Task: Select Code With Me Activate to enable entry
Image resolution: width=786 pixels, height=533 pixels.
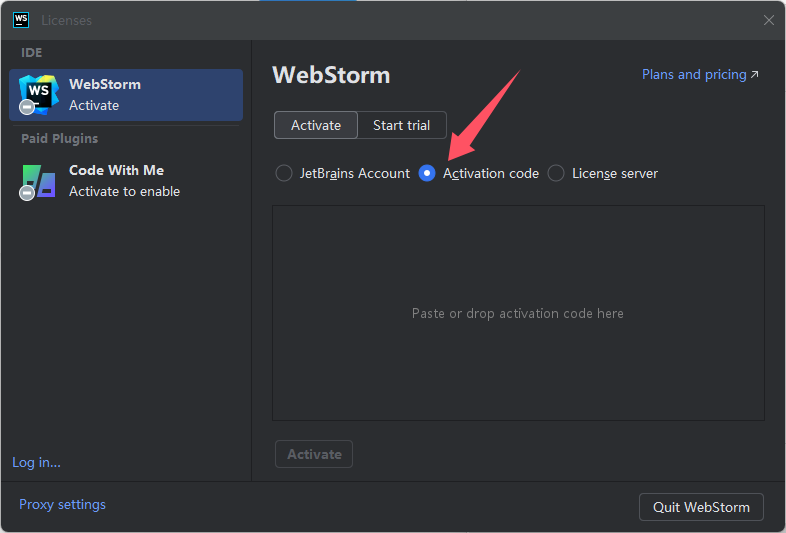Action: click(126, 181)
